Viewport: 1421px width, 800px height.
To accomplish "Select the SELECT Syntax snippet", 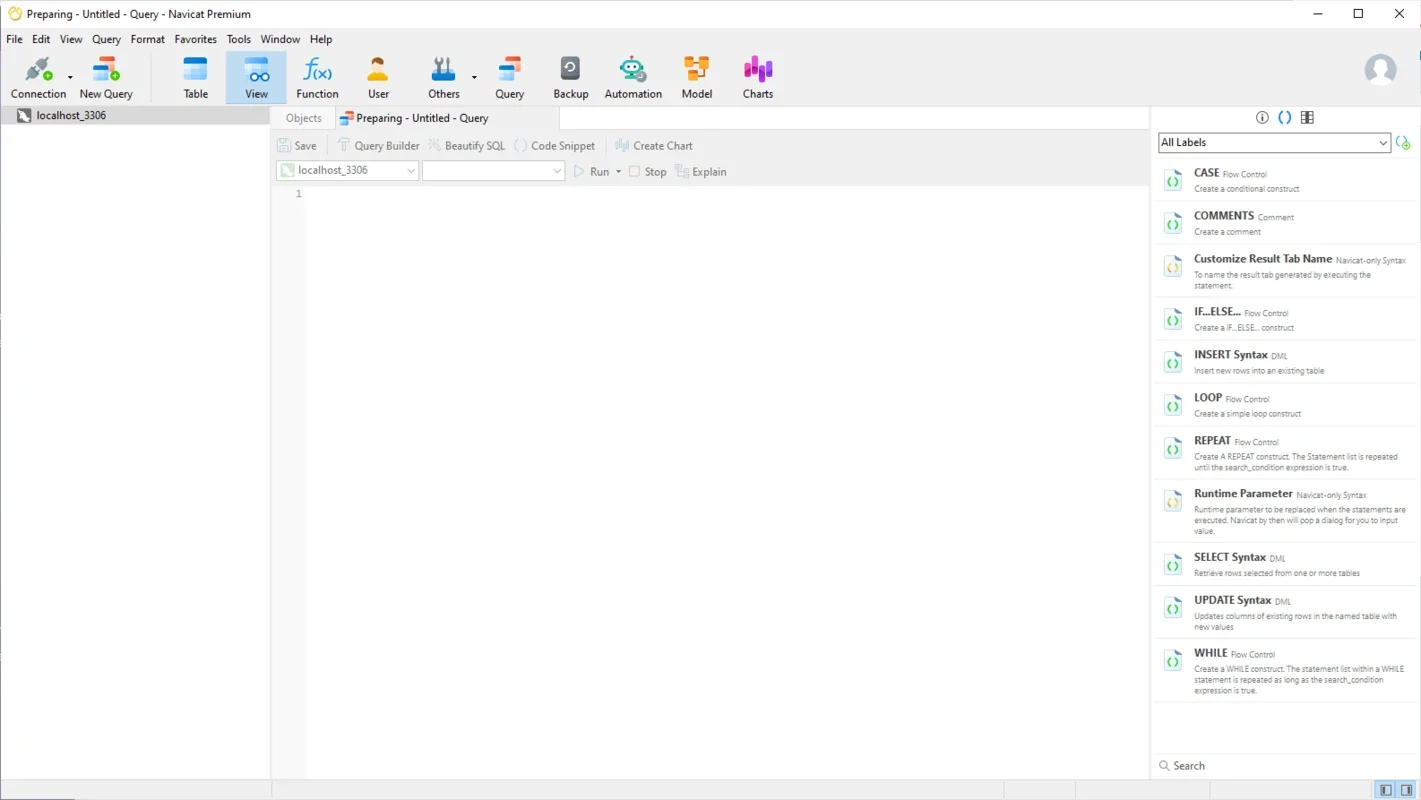I will tap(1287, 565).
